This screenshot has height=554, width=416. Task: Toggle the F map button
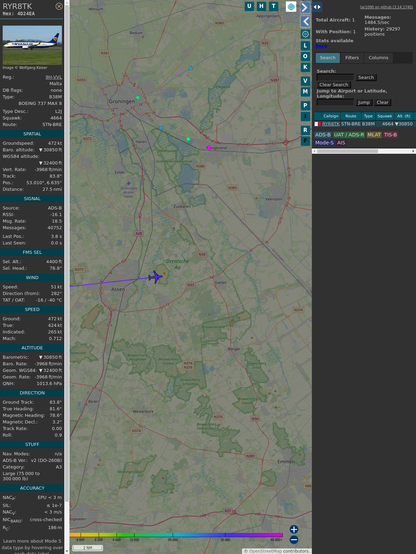click(305, 141)
